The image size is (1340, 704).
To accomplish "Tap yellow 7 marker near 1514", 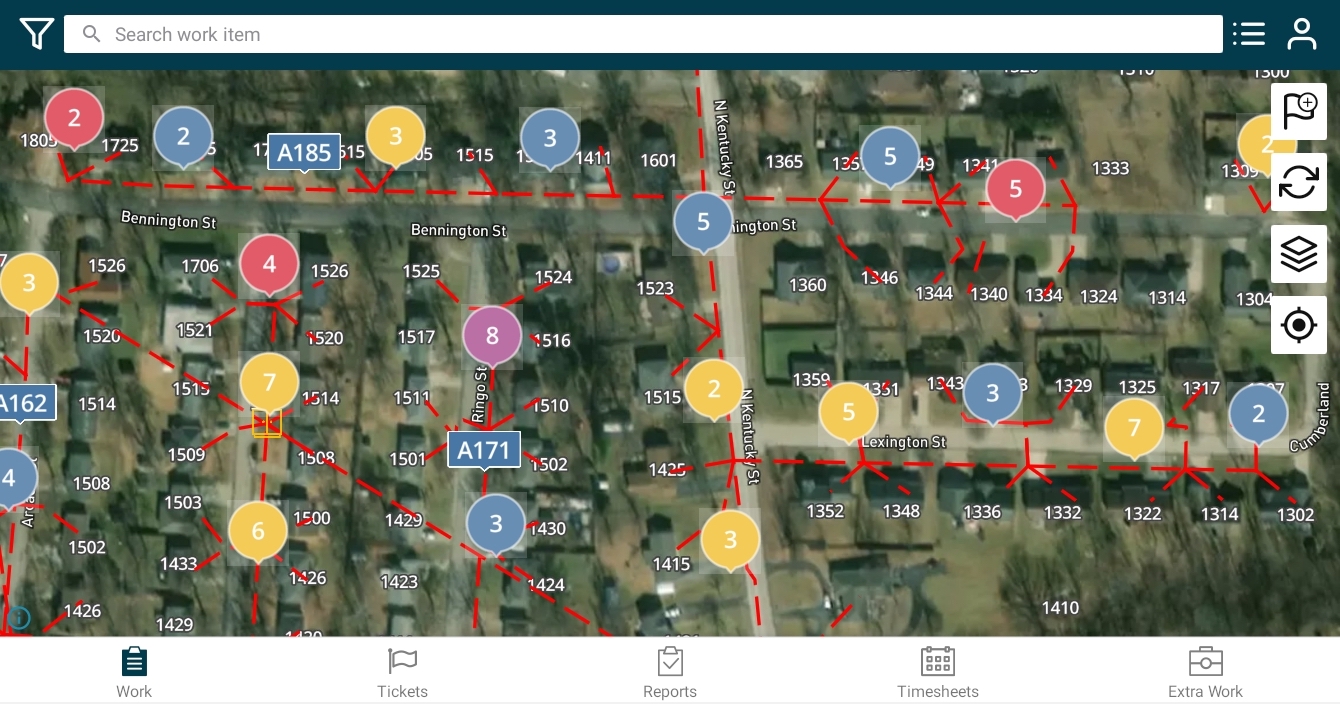I will (x=269, y=384).
